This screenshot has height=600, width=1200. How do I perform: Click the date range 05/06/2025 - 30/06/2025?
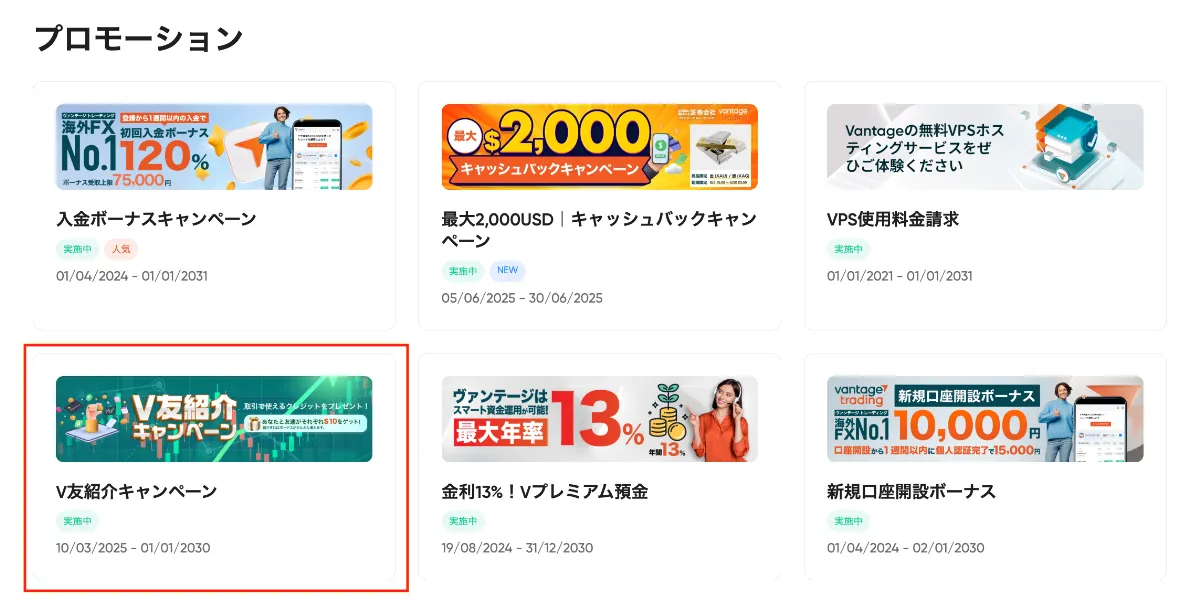[x=522, y=298]
